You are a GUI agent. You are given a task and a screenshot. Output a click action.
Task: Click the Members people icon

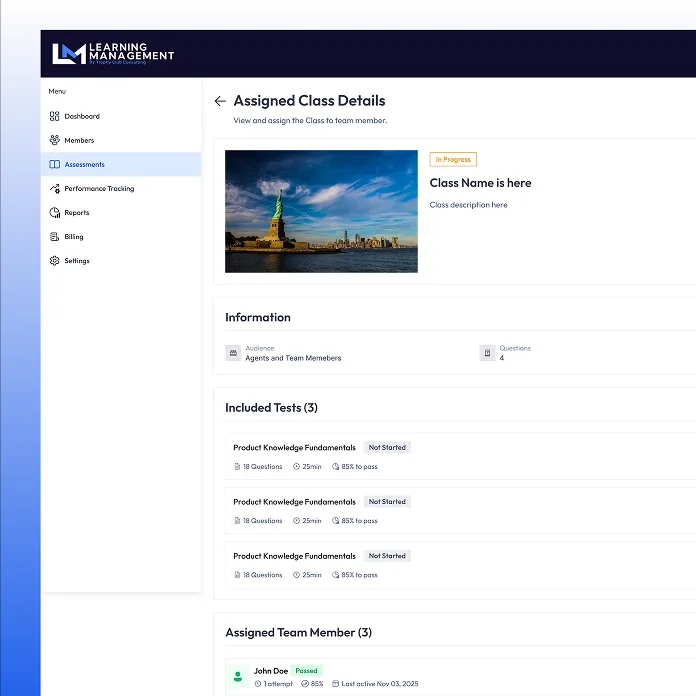click(x=55, y=140)
